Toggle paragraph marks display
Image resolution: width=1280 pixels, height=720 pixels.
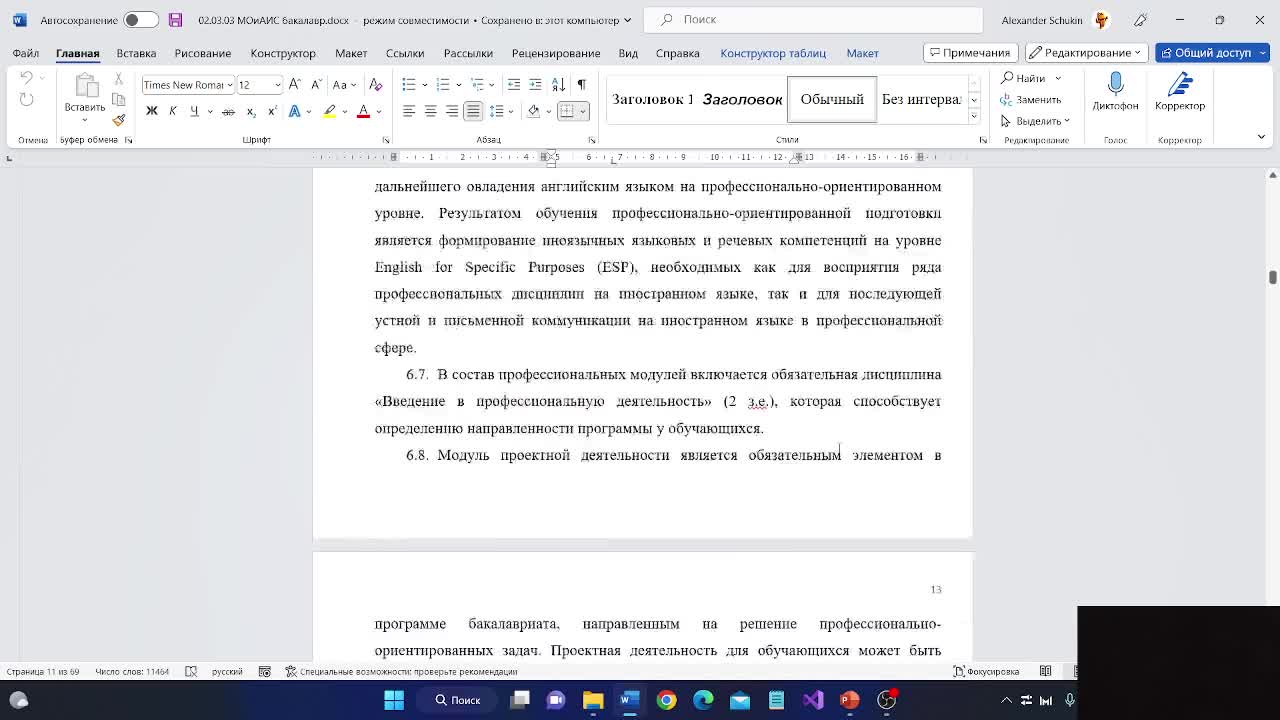point(581,85)
